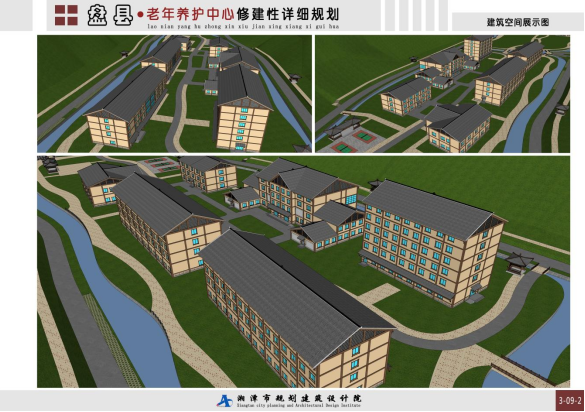Click the English institute name in the footer
Screen dimensions: 585x412
[x=298, y=405]
